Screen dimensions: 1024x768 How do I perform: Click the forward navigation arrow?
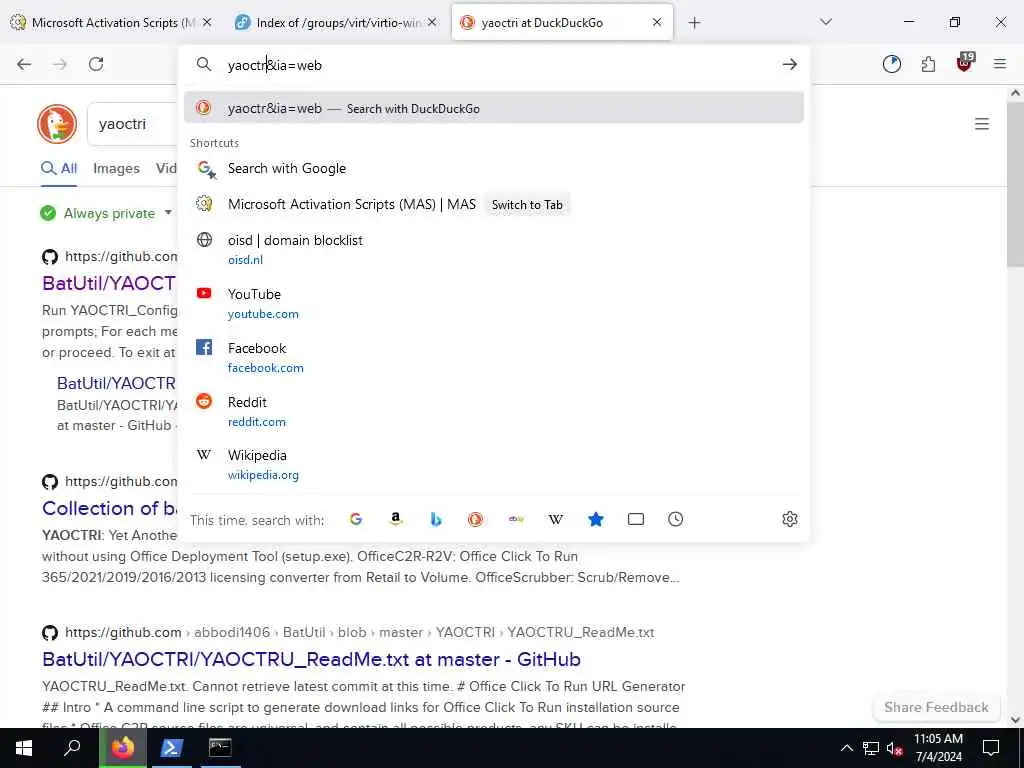click(x=60, y=64)
